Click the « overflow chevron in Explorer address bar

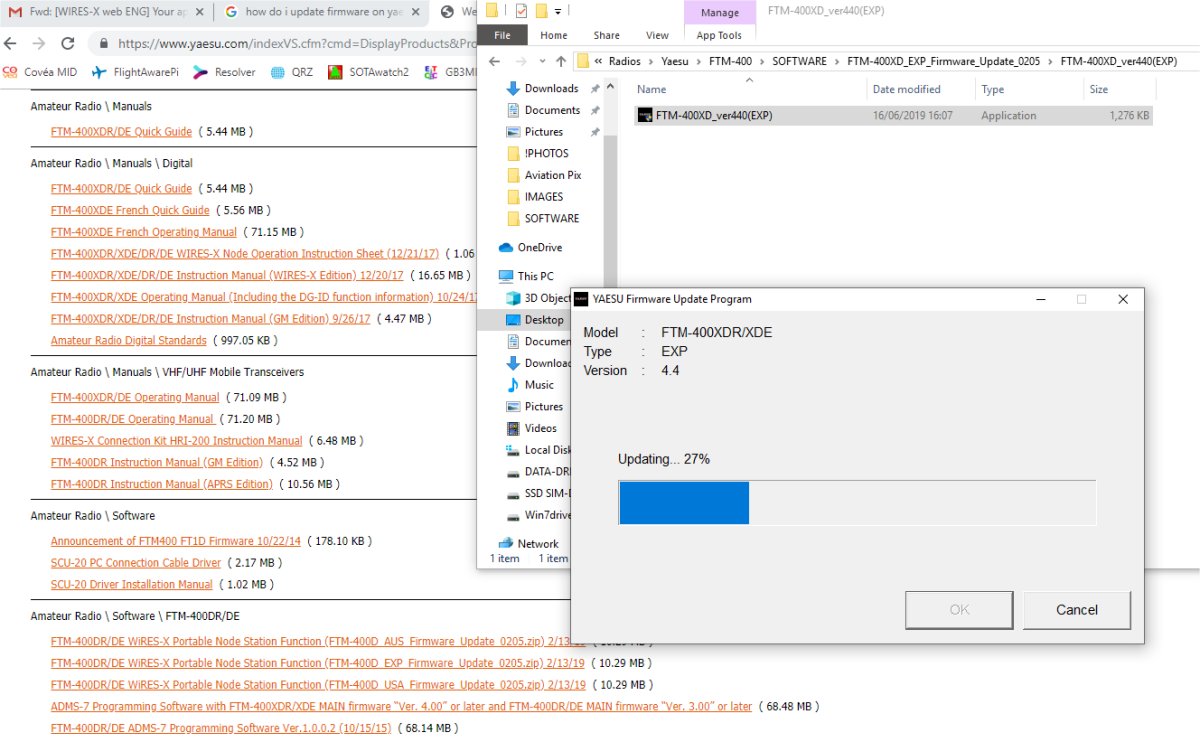pyautogui.click(x=598, y=61)
